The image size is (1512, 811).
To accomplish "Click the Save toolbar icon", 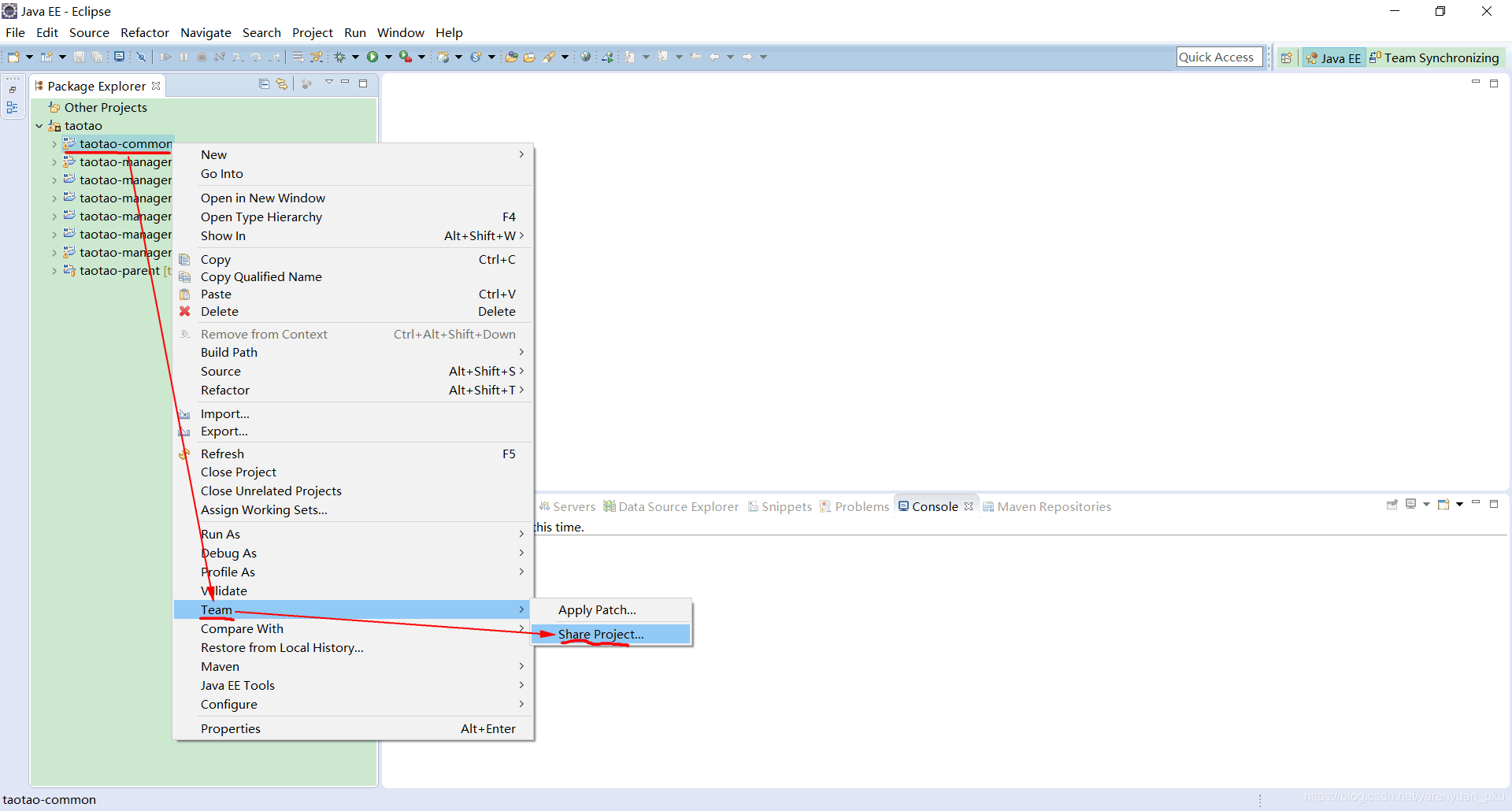I will pos(79,57).
